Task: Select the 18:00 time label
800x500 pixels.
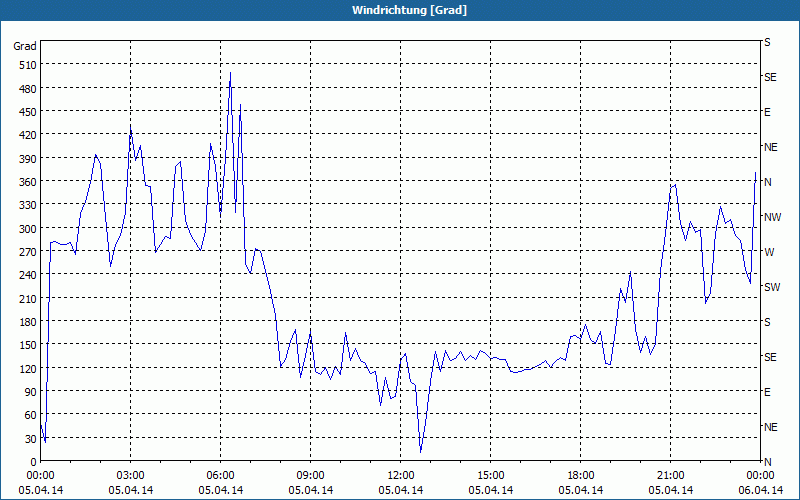Action: tap(581, 476)
